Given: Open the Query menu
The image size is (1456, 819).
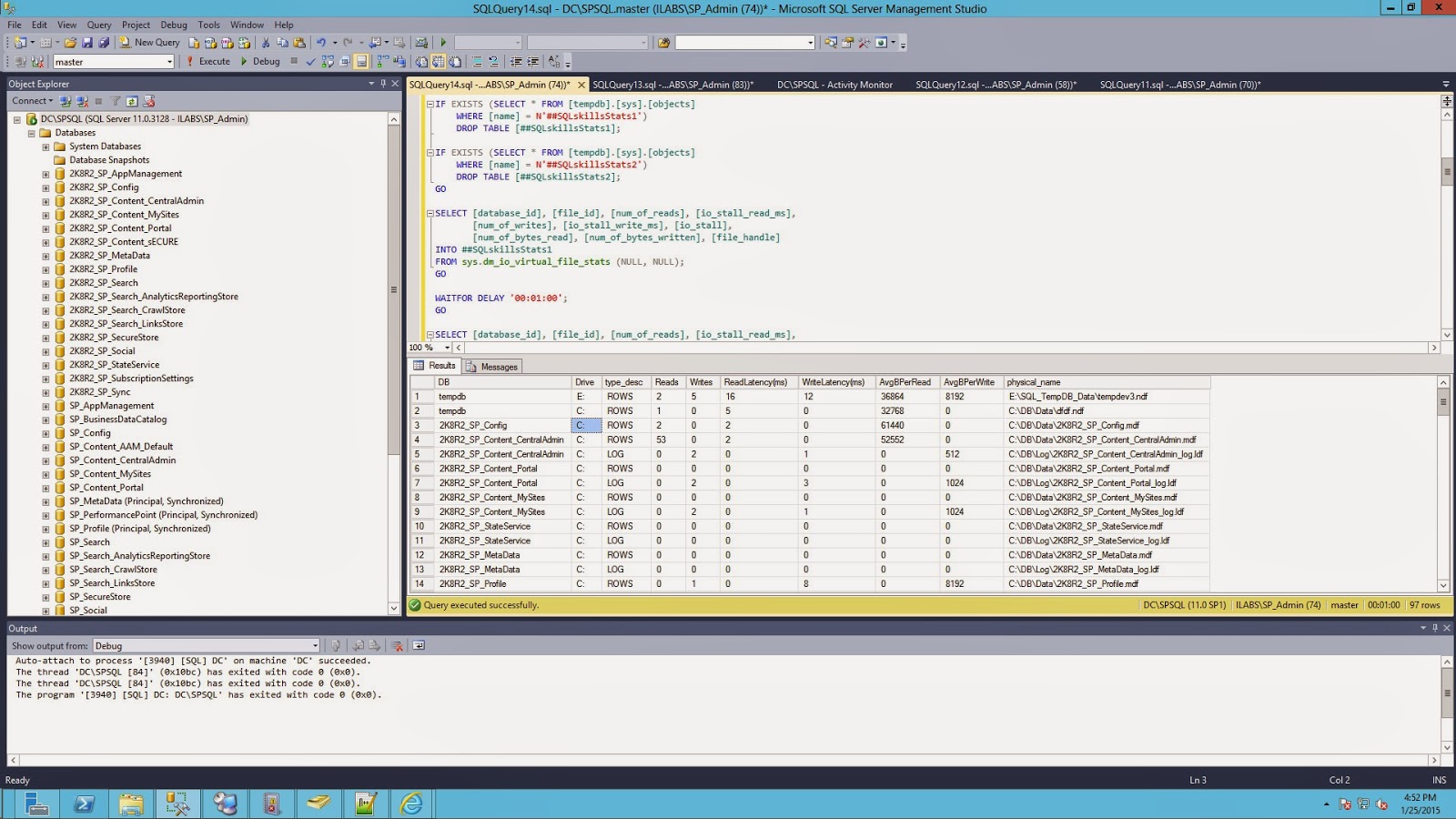Looking at the screenshot, I should (99, 25).
